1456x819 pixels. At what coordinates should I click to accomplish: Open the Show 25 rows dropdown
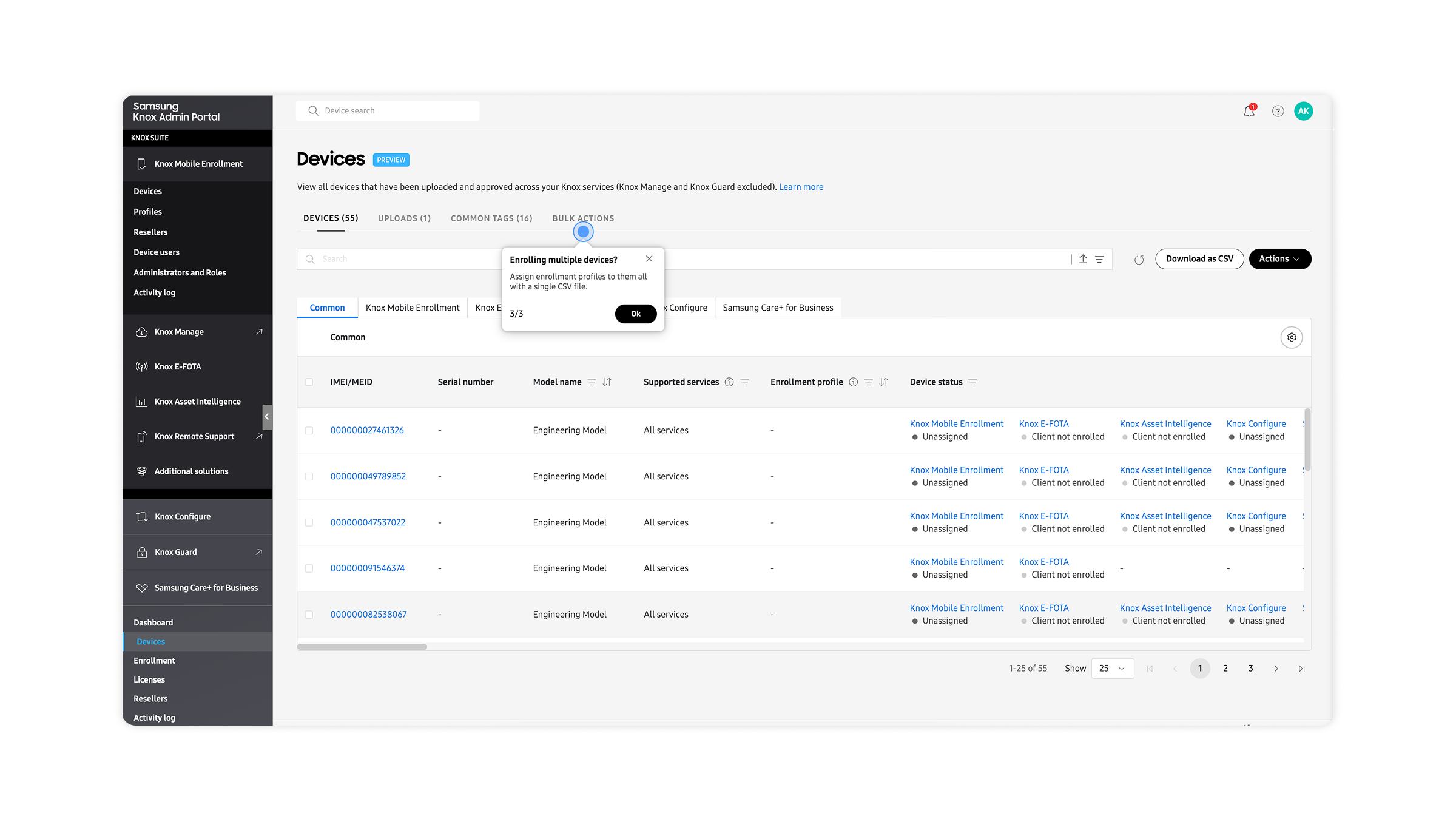click(1112, 668)
